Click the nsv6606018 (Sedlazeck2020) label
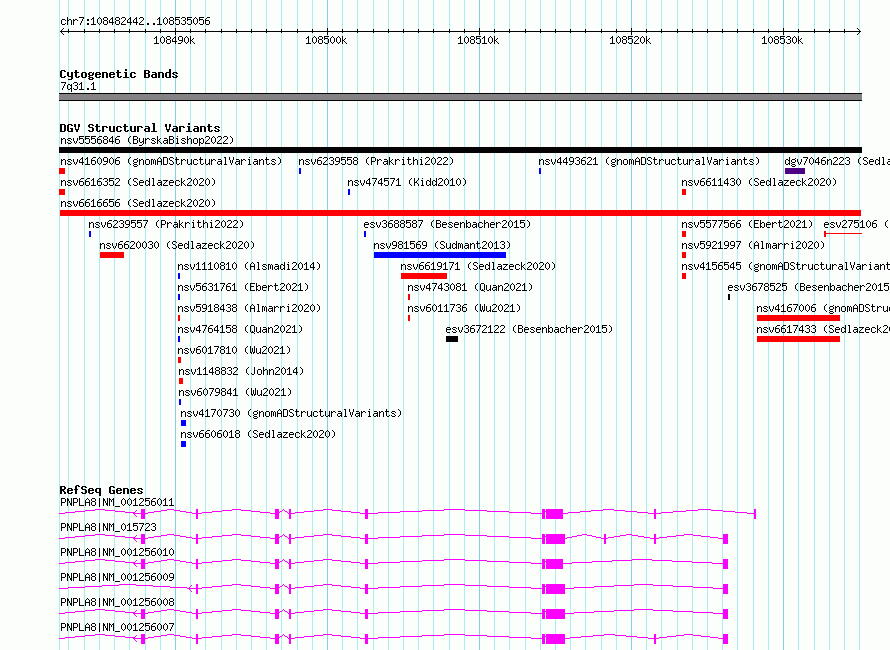The height and width of the screenshot is (650, 890). tap(258, 434)
